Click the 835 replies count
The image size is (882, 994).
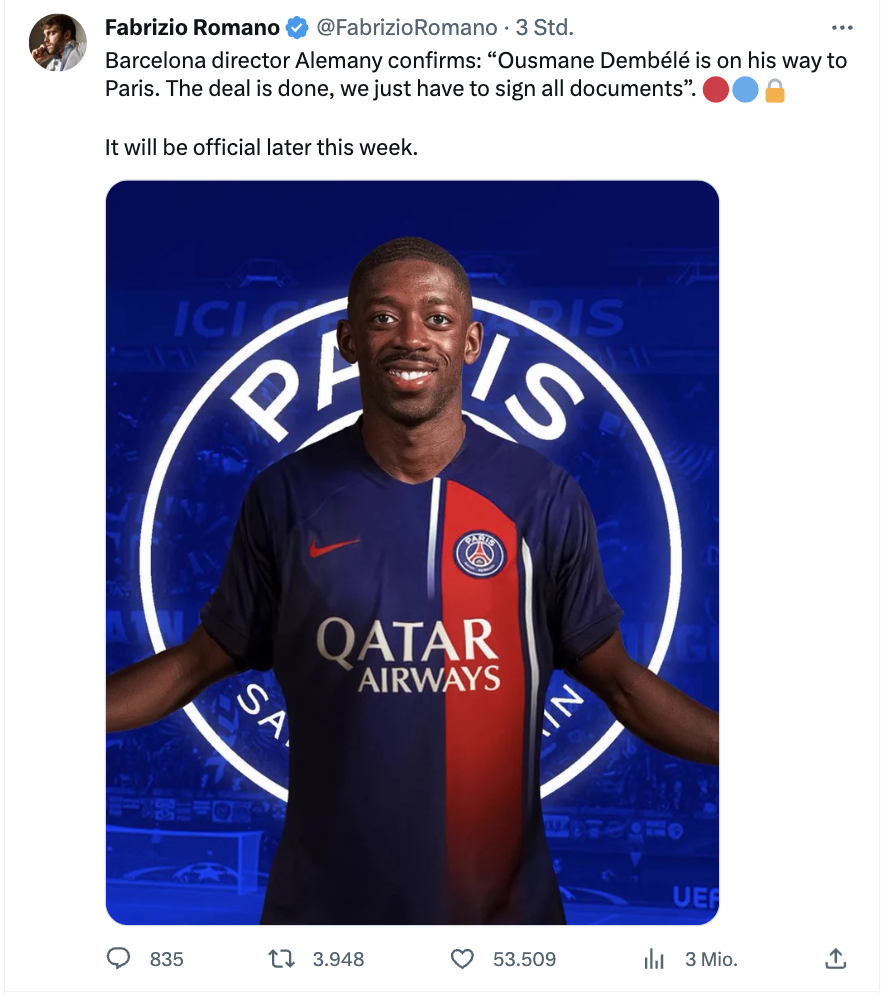pyautogui.click(x=166, y=959)
